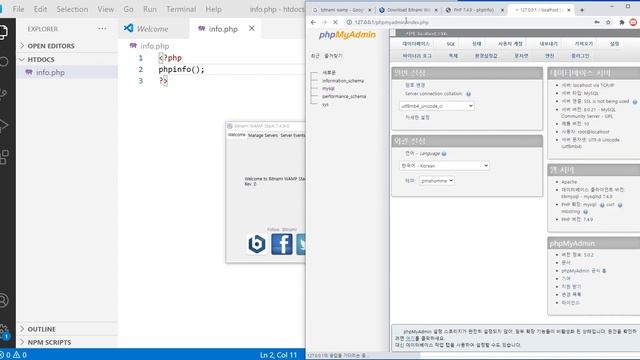Click the saved passwords key icon in browser

click(x=597, y=22)
